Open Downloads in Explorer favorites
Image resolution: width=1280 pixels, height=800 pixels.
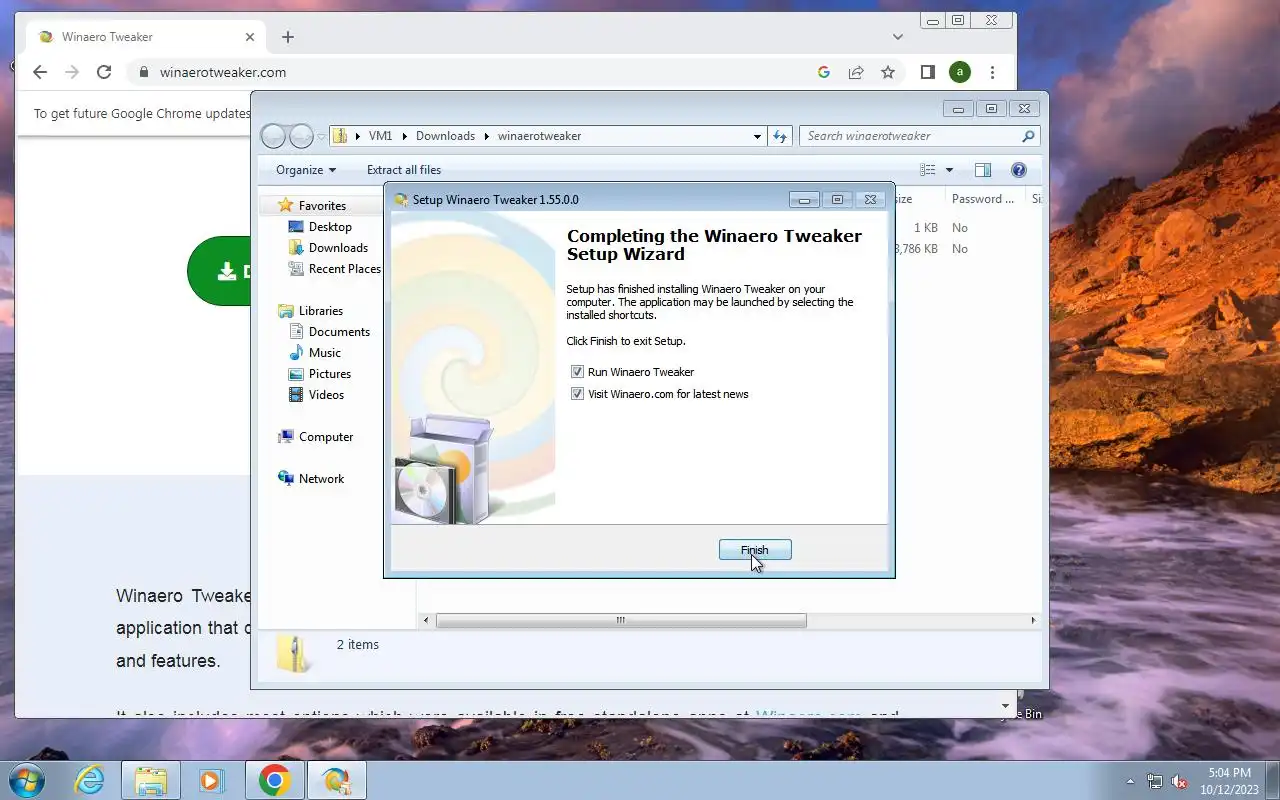point(338,248)
